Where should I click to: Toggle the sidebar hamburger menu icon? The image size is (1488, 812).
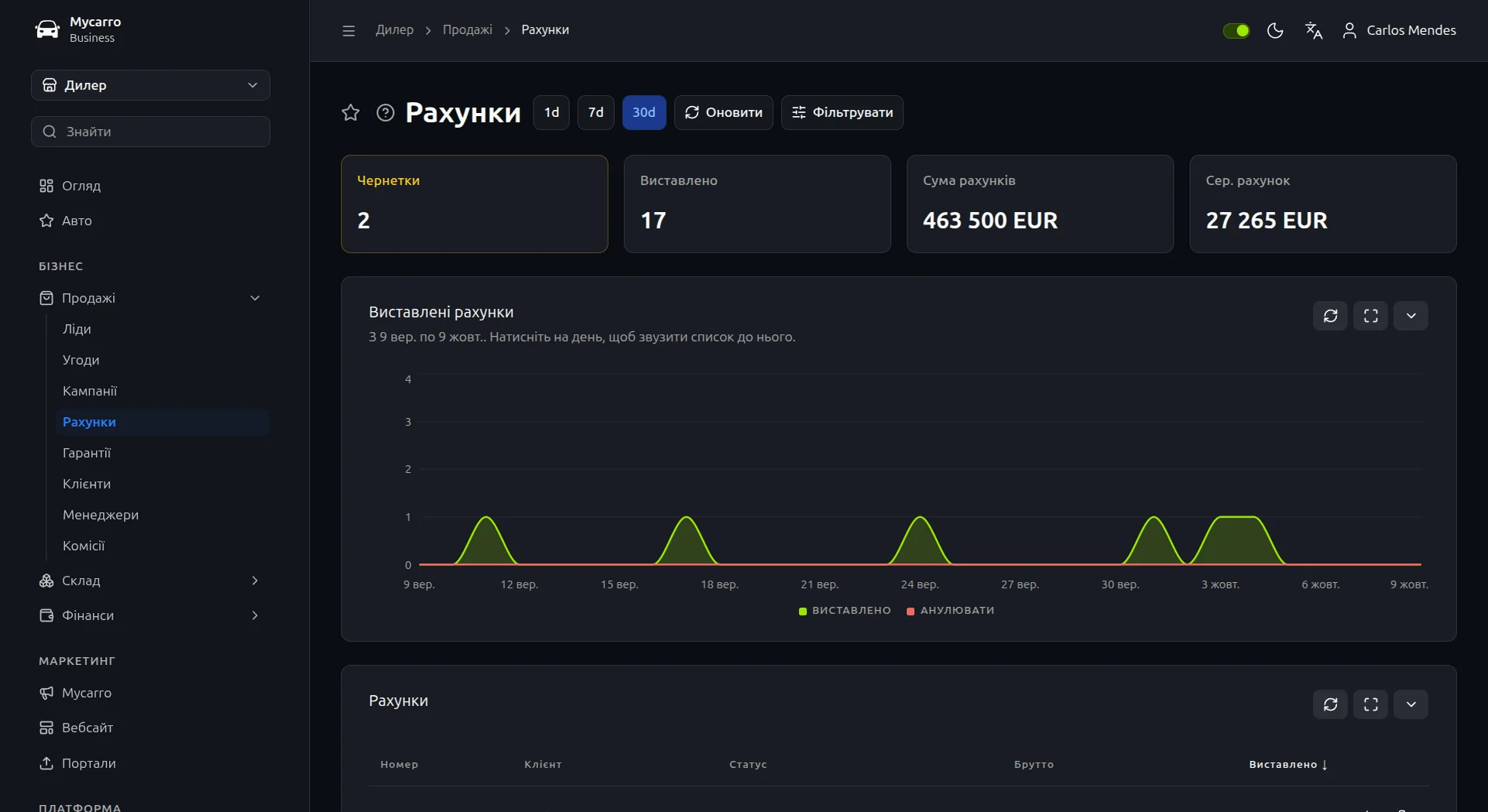point(348,30)
